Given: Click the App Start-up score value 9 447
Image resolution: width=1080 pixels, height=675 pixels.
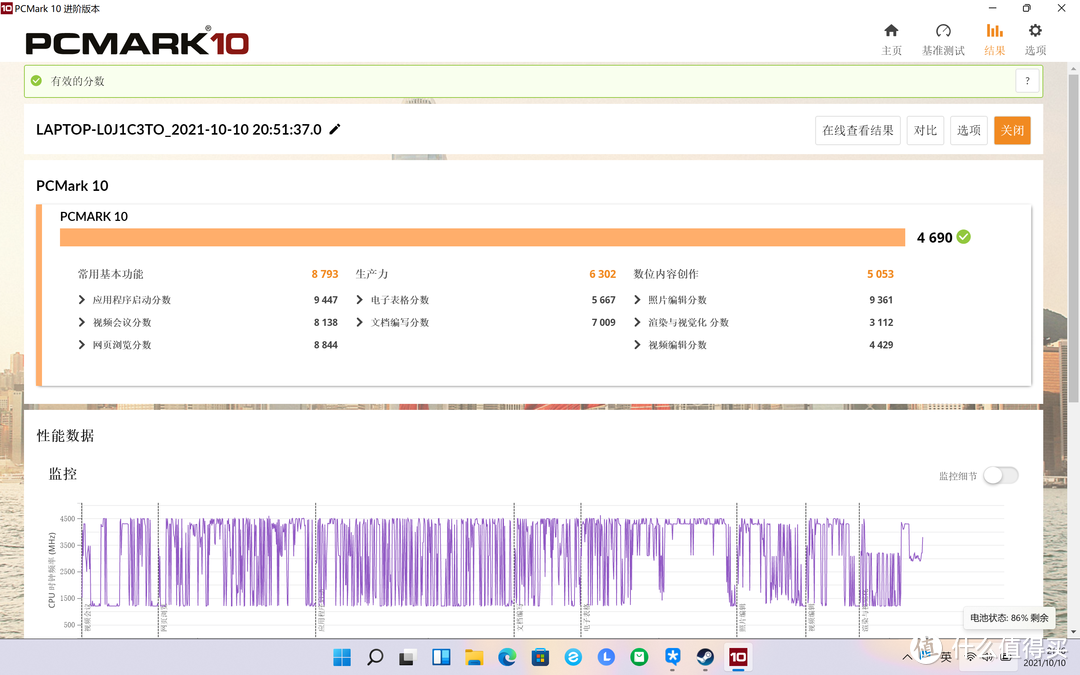Looking at the screenshot, I should tap(326, 300).
